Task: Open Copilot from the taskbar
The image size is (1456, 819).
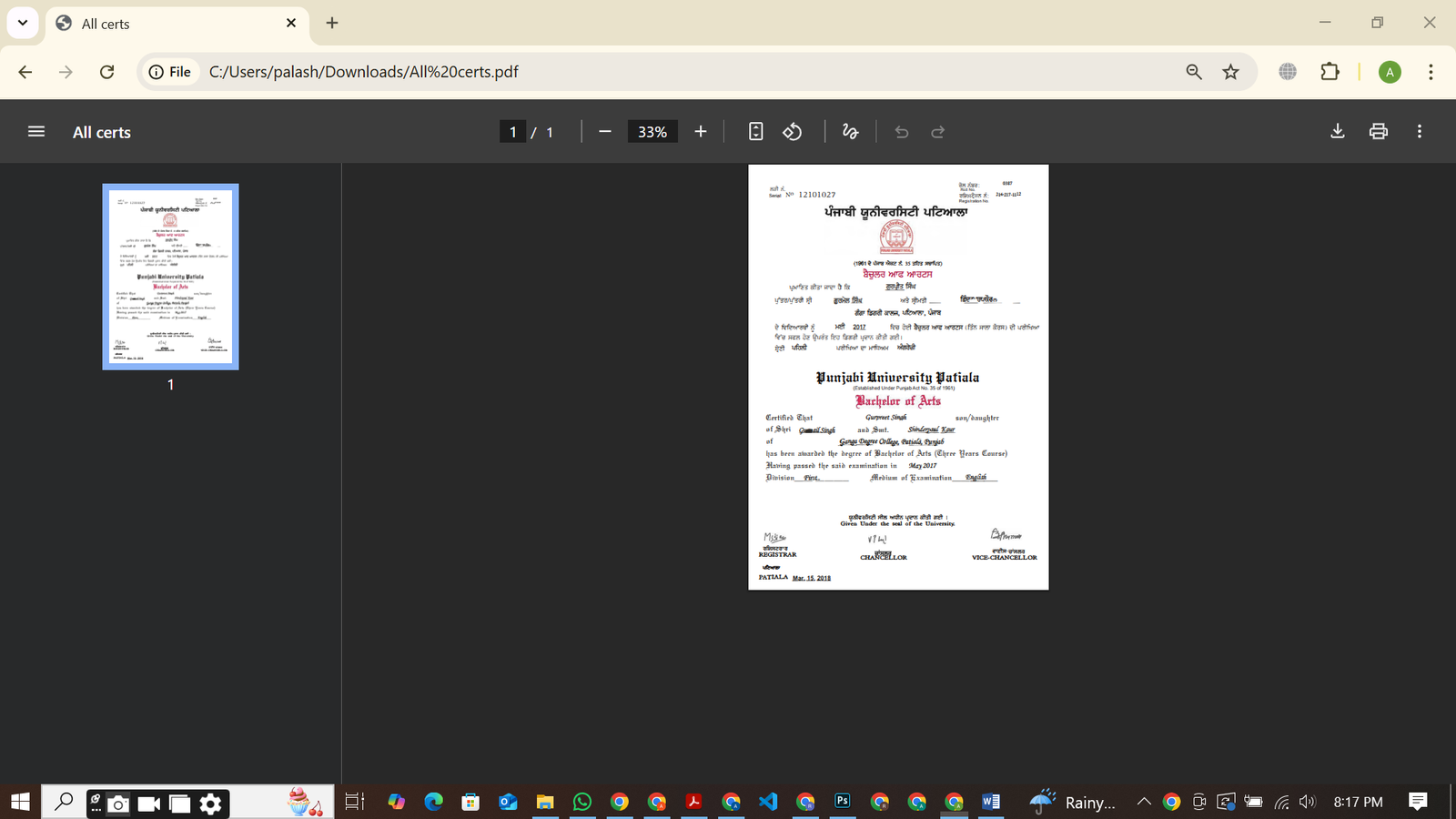Action: pyautogui.click(x=396, y=802)
